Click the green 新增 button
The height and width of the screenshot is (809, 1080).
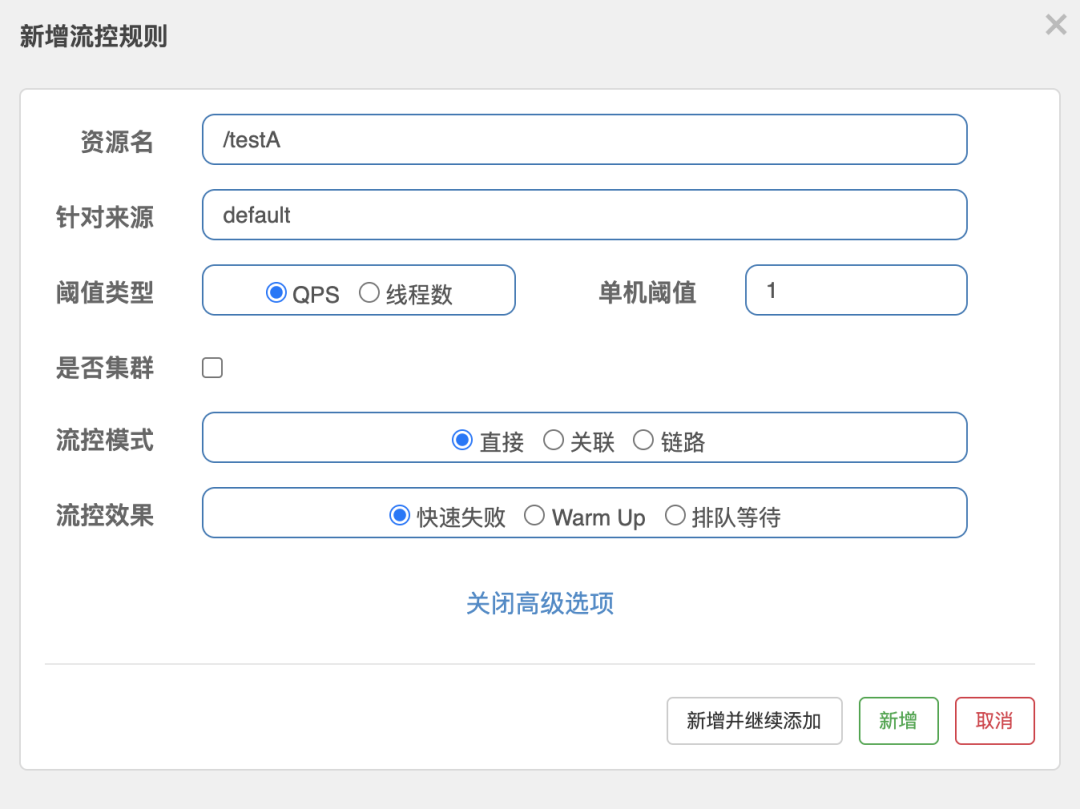click(x=898, y=721)
